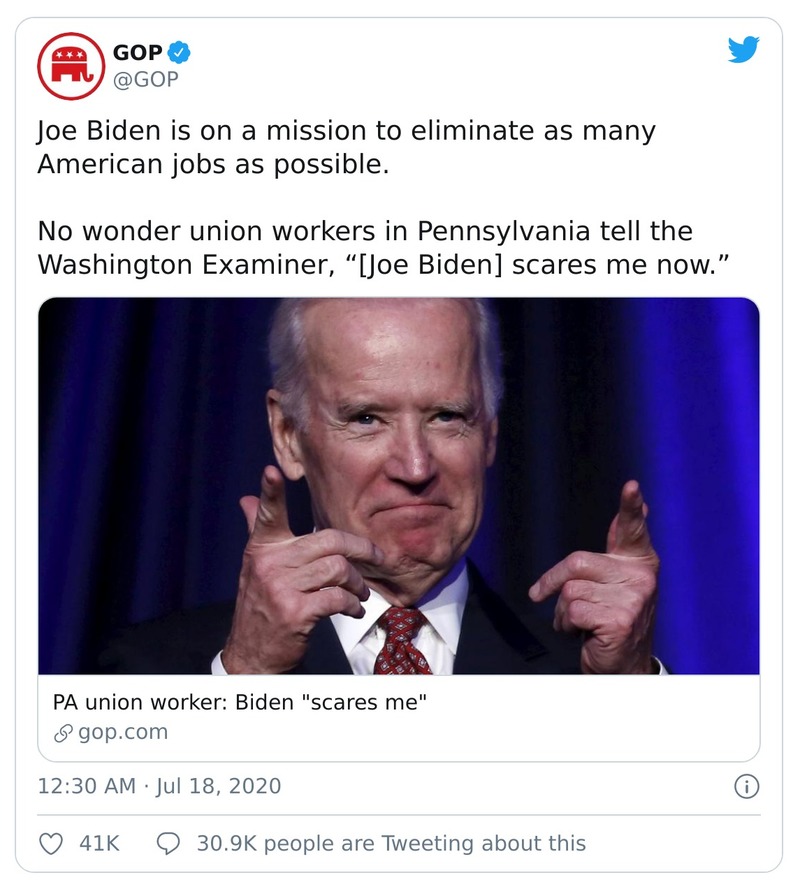Open the GOP elephant profile avatar
Viewport: 800px width, 889px height.
click(x=71, y=67)
